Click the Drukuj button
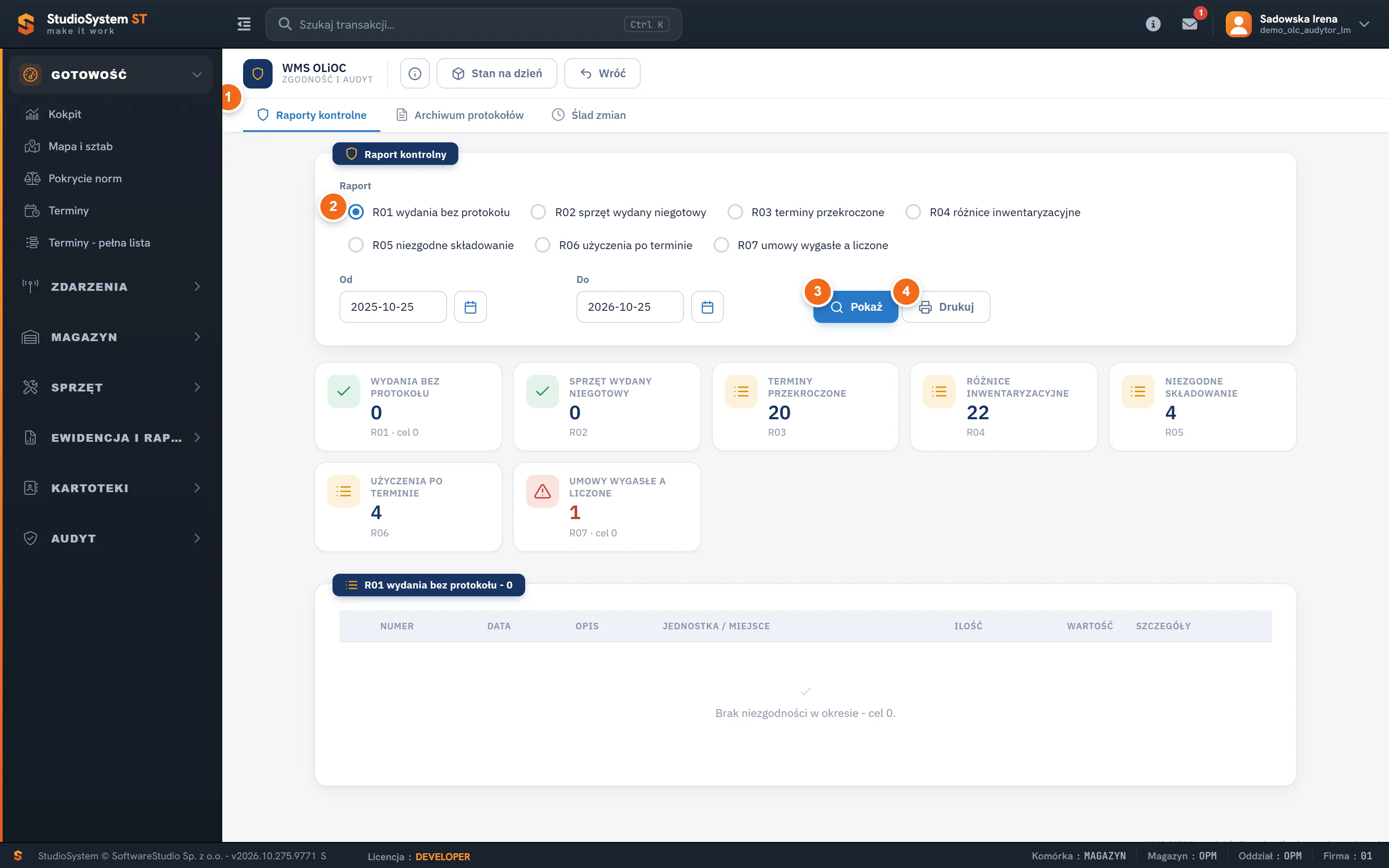 [x=946, y=307]
